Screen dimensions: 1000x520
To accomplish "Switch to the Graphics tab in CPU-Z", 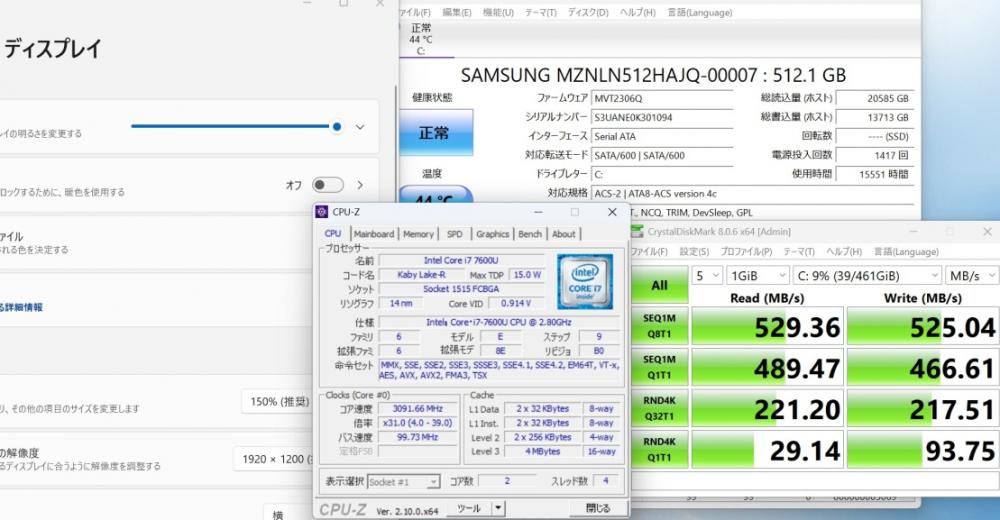I will (x=492, y=234).
